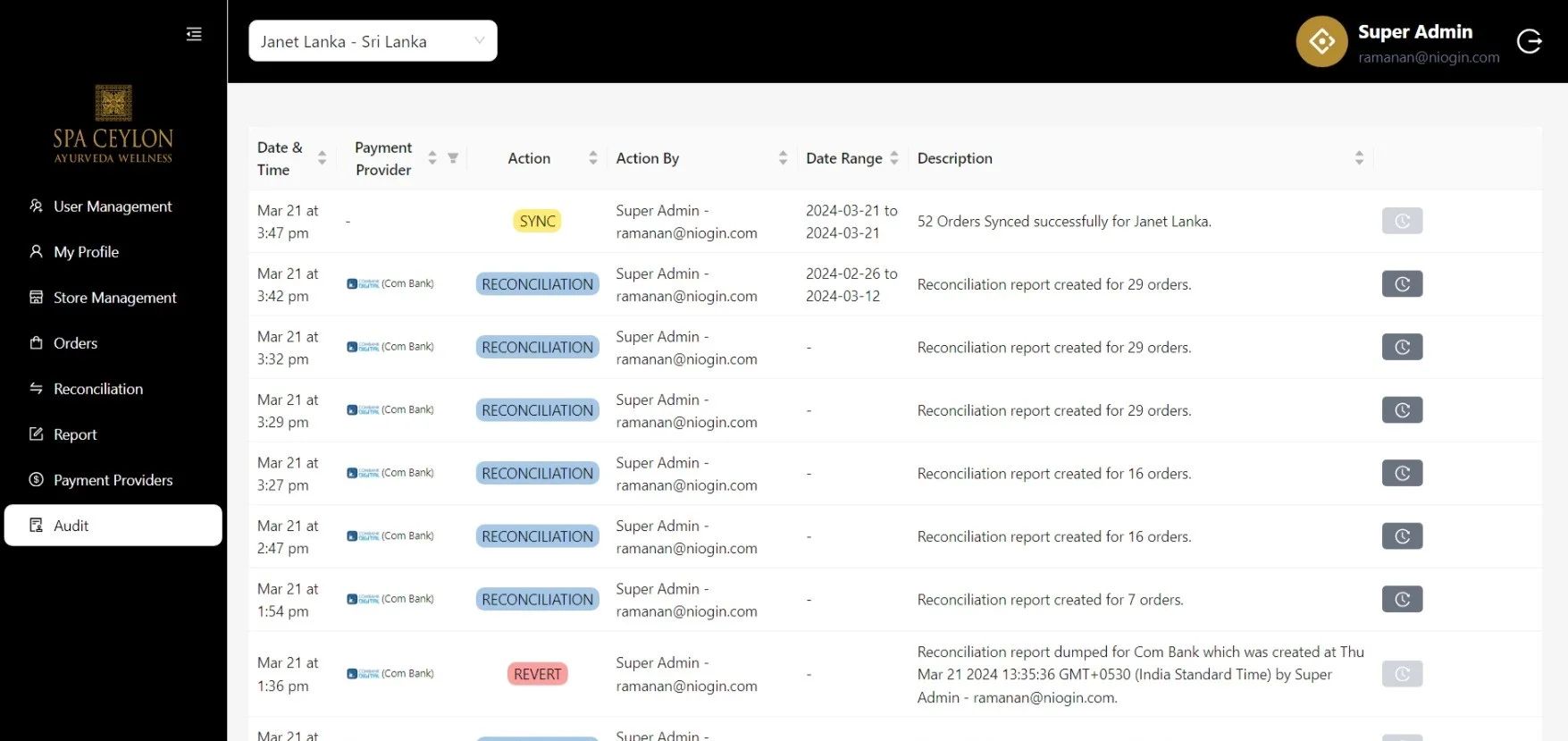Open User Management in the sidebar

pos(113,206)
